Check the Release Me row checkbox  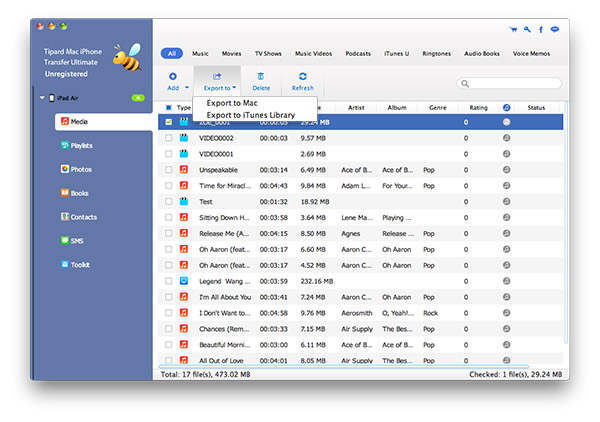click(168, 233)
